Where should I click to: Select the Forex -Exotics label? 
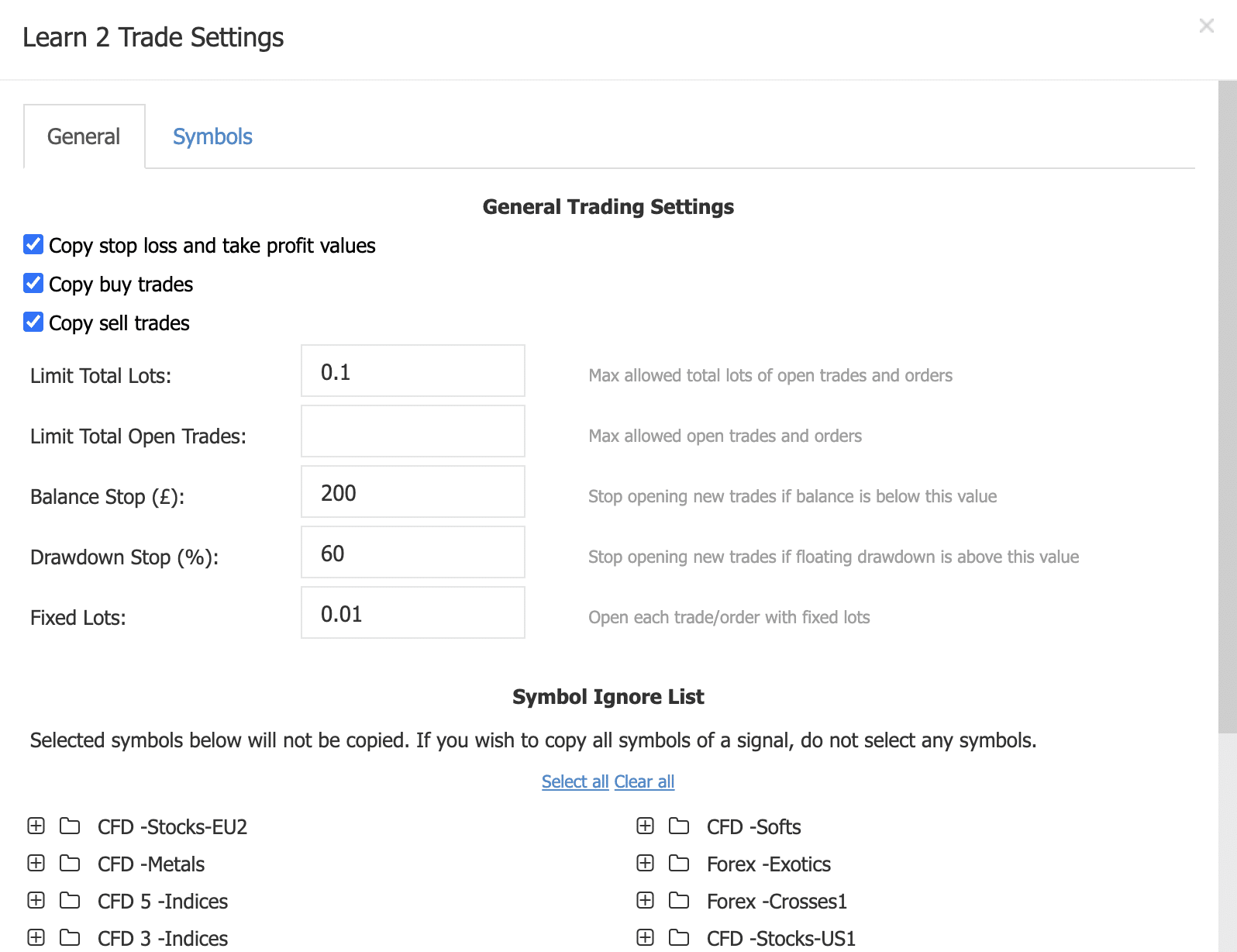click(769, 864)
